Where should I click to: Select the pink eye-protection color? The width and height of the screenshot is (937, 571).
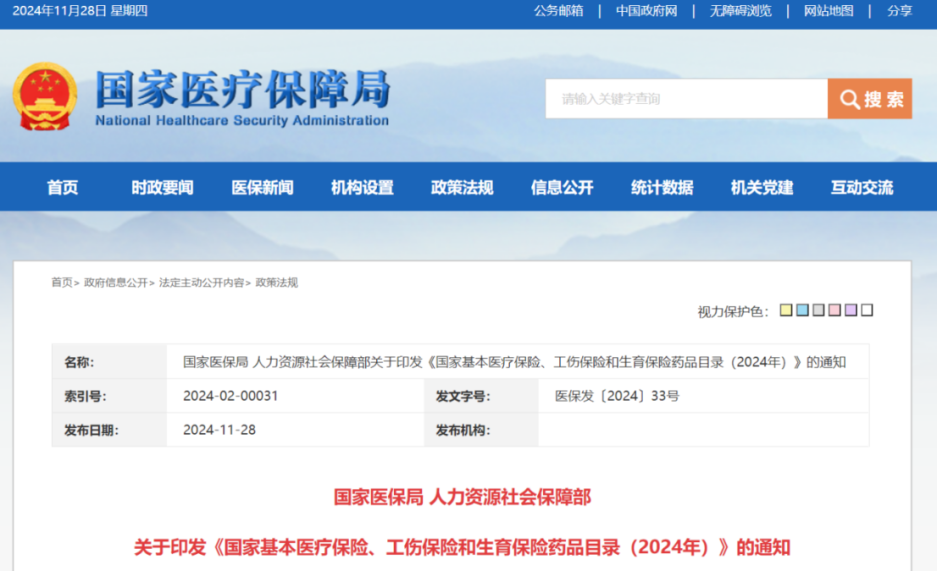point(835,310)
